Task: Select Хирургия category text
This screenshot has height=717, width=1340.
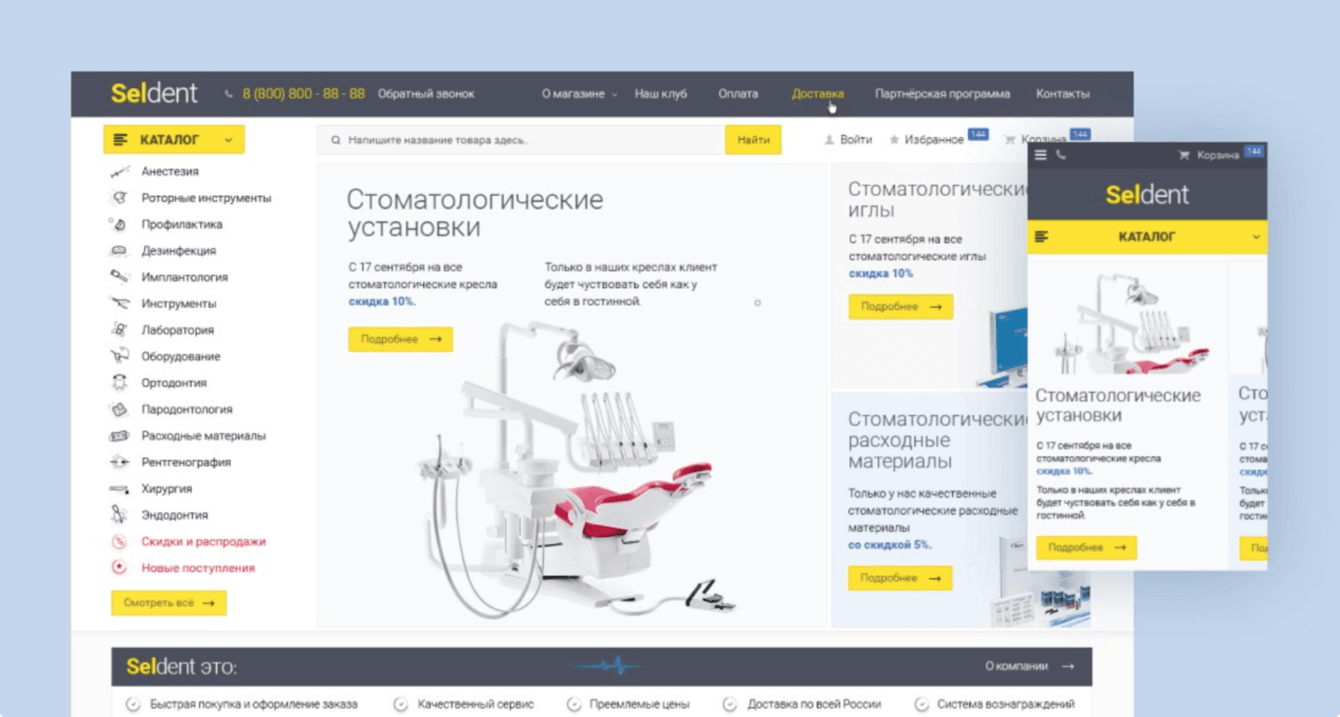Action: [167, 489]
